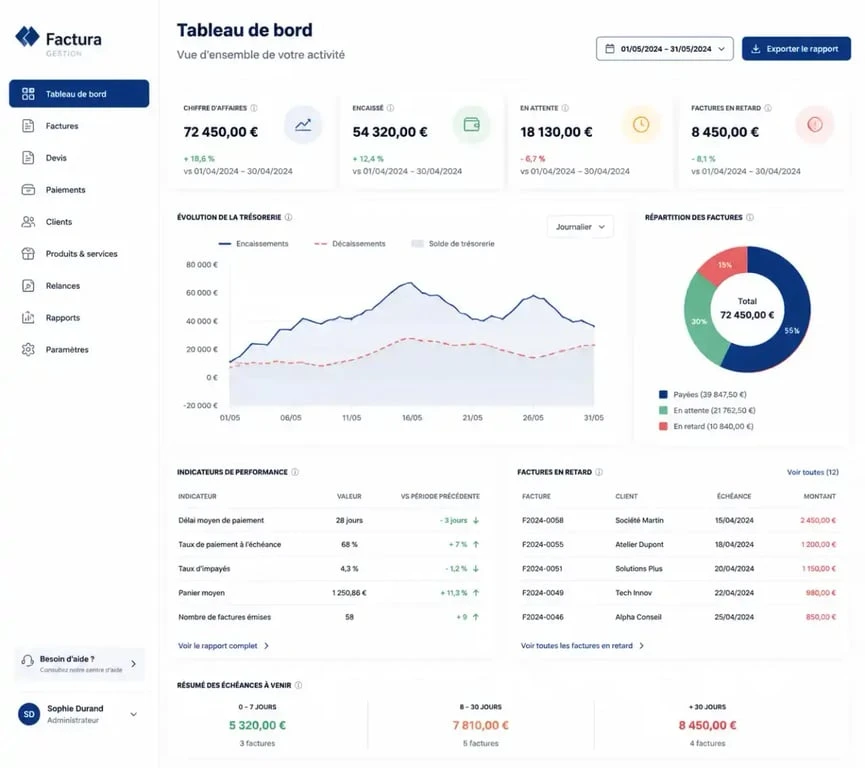Viewport: 865px width, 768px height.
Task: Click info icon next to Encaissé
Action: (x=390, y=108)
